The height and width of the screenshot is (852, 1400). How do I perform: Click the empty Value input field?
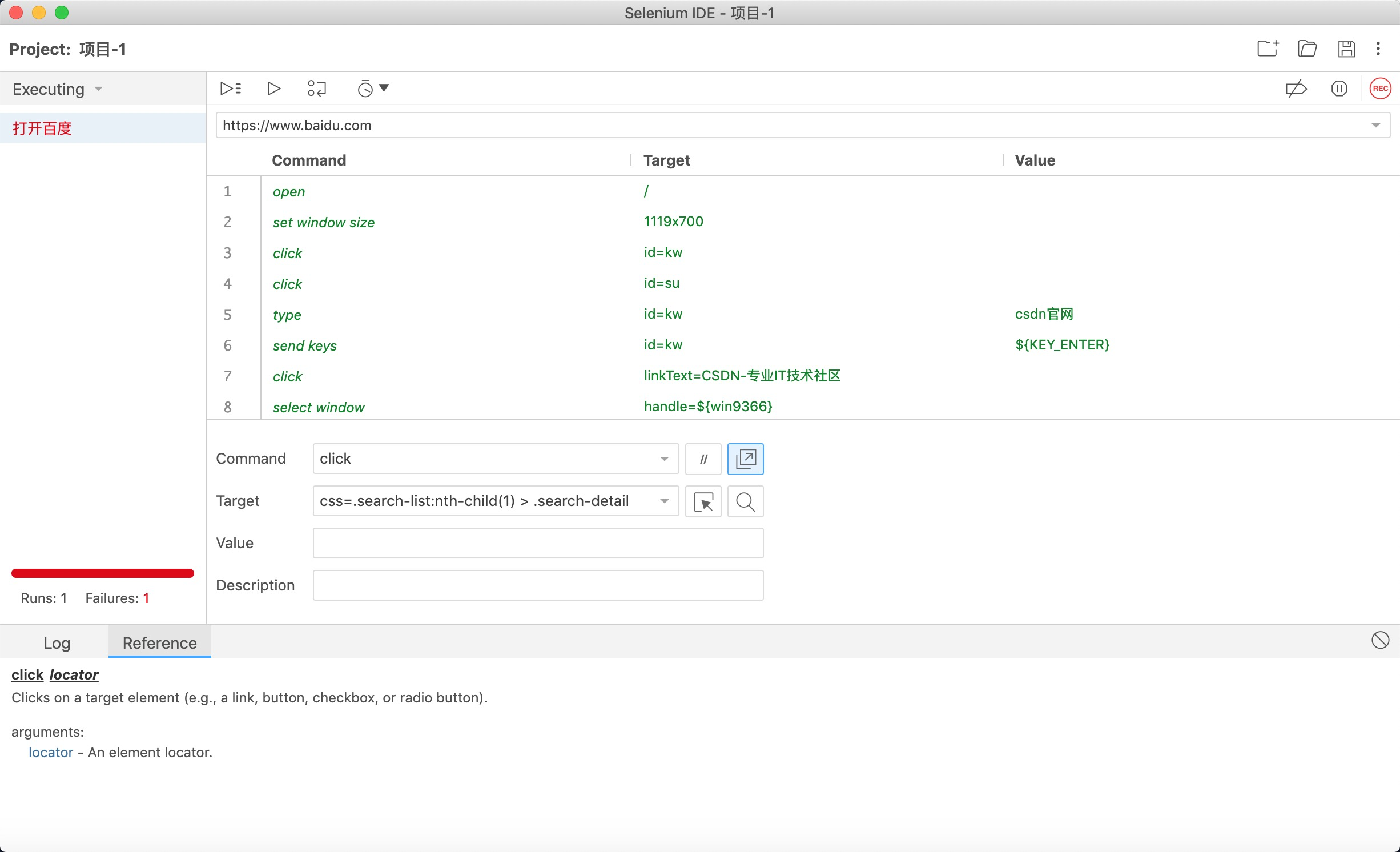tap(538, 543)
